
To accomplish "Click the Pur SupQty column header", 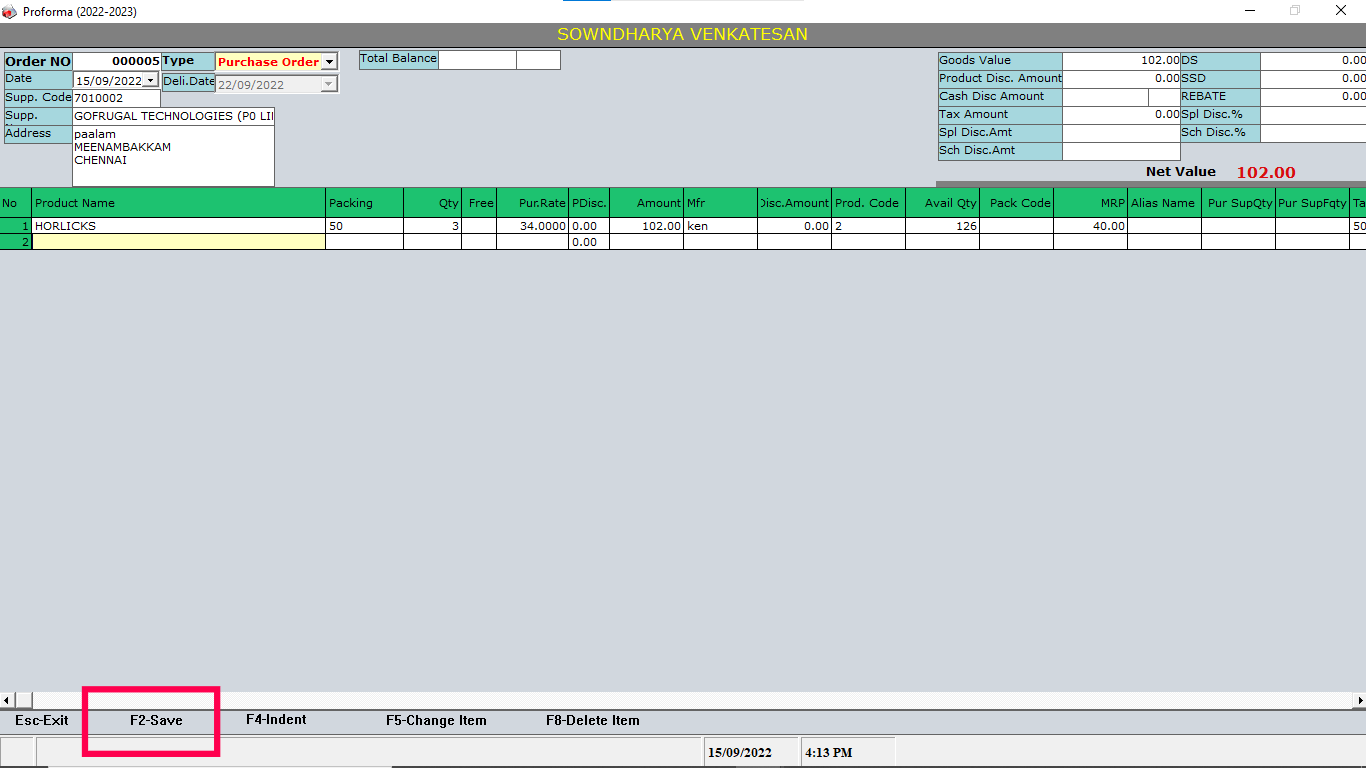I will pos(1239,203).
